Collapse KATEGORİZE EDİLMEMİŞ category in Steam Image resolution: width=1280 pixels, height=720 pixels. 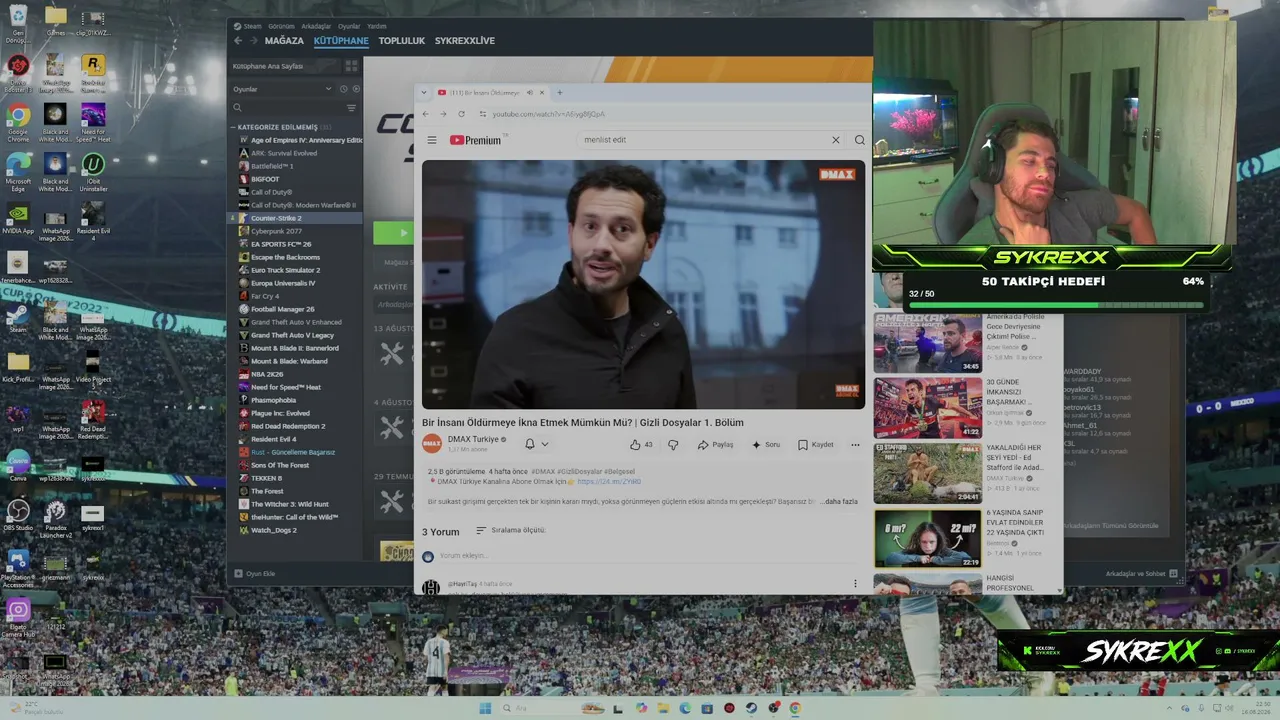tap(233, 127)
